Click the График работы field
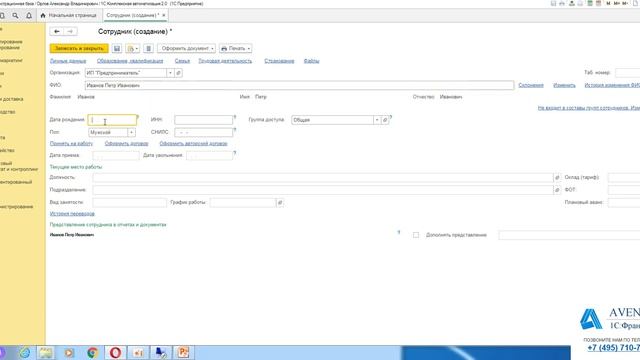 click(x=243, y=202)
